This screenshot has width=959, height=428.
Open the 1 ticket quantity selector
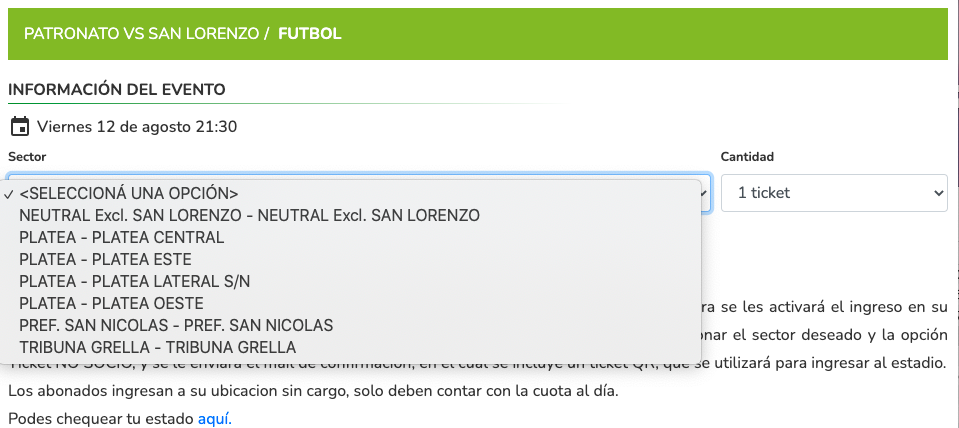(834, 193)
